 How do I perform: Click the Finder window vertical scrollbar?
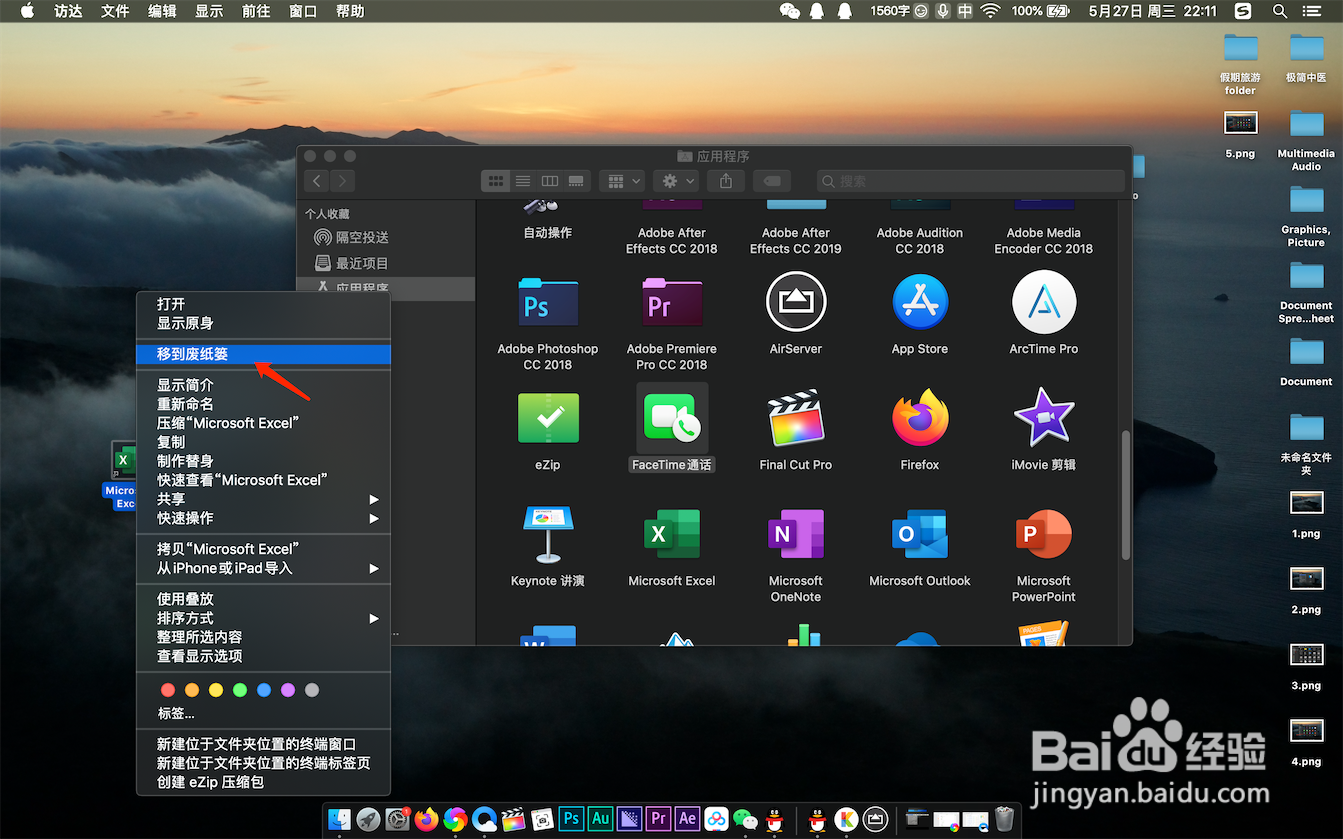pyautogui.click(x=1126, y=495)
